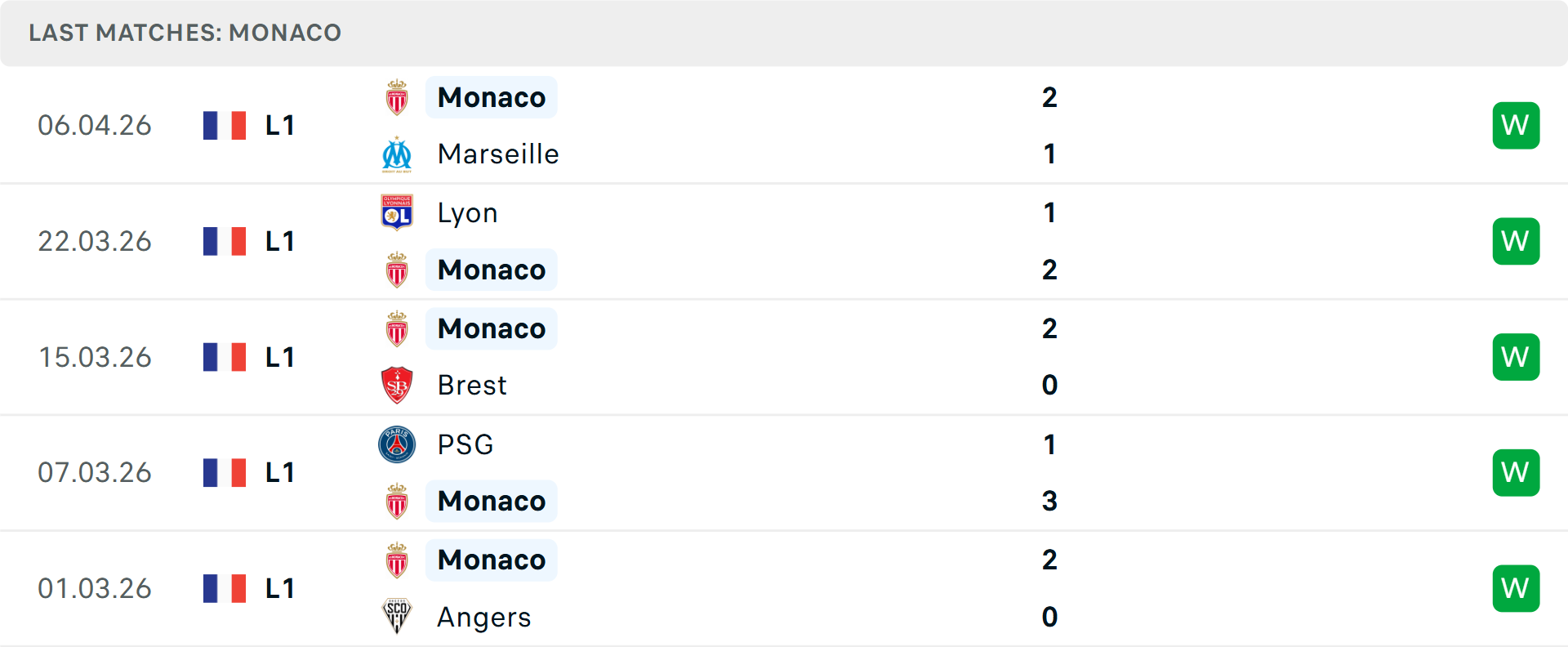1568x647 pixels.
Task: Click Monaco's score of 3 against PSG
Action: click(x=1049, y=501)
